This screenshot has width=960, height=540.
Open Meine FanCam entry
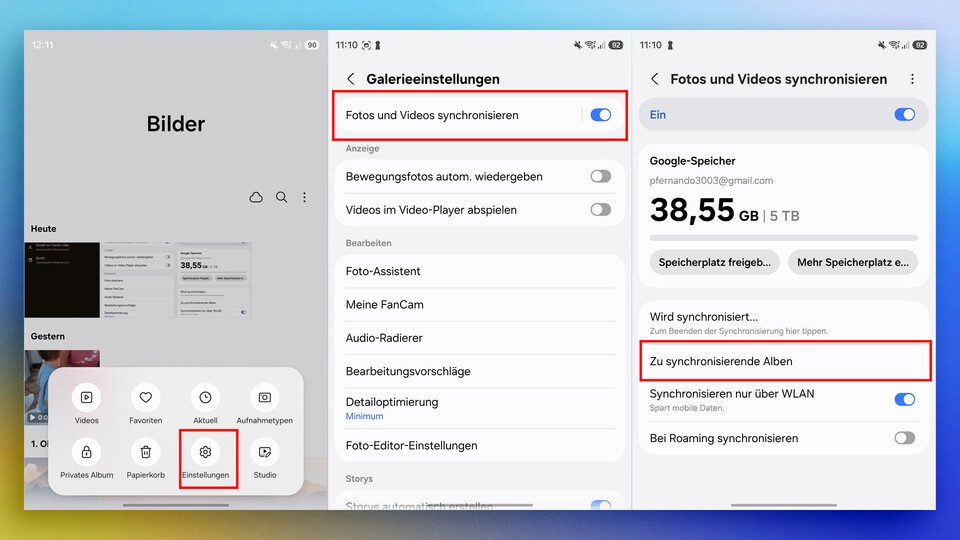[x=480, y=304]
